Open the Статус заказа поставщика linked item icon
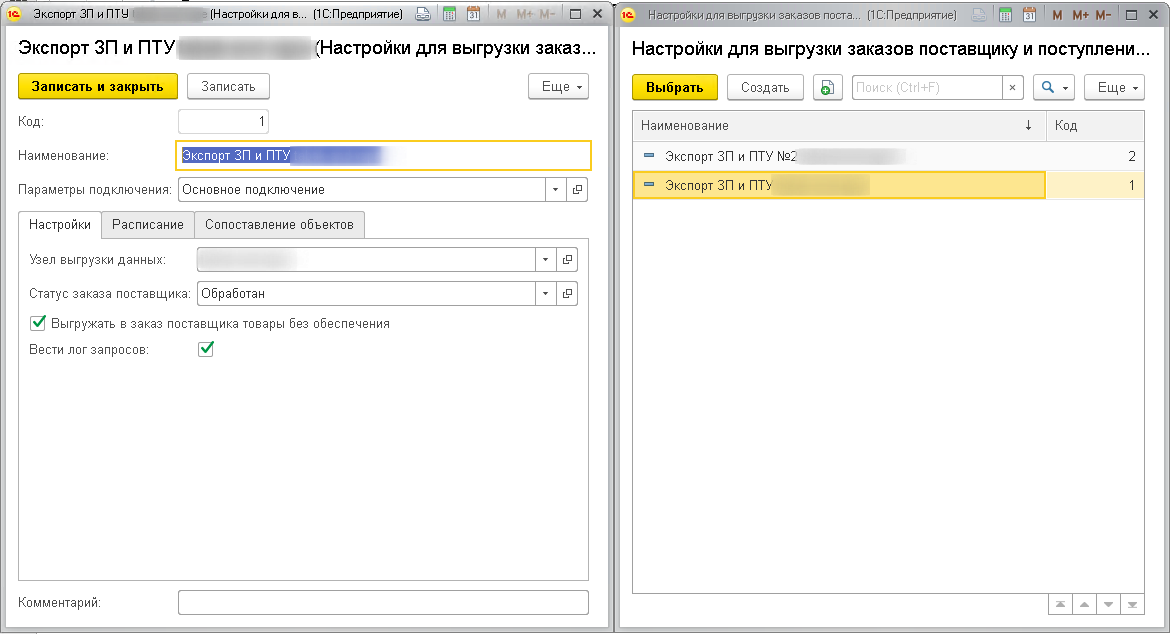The image size is (1171, 634). point(567,294)
